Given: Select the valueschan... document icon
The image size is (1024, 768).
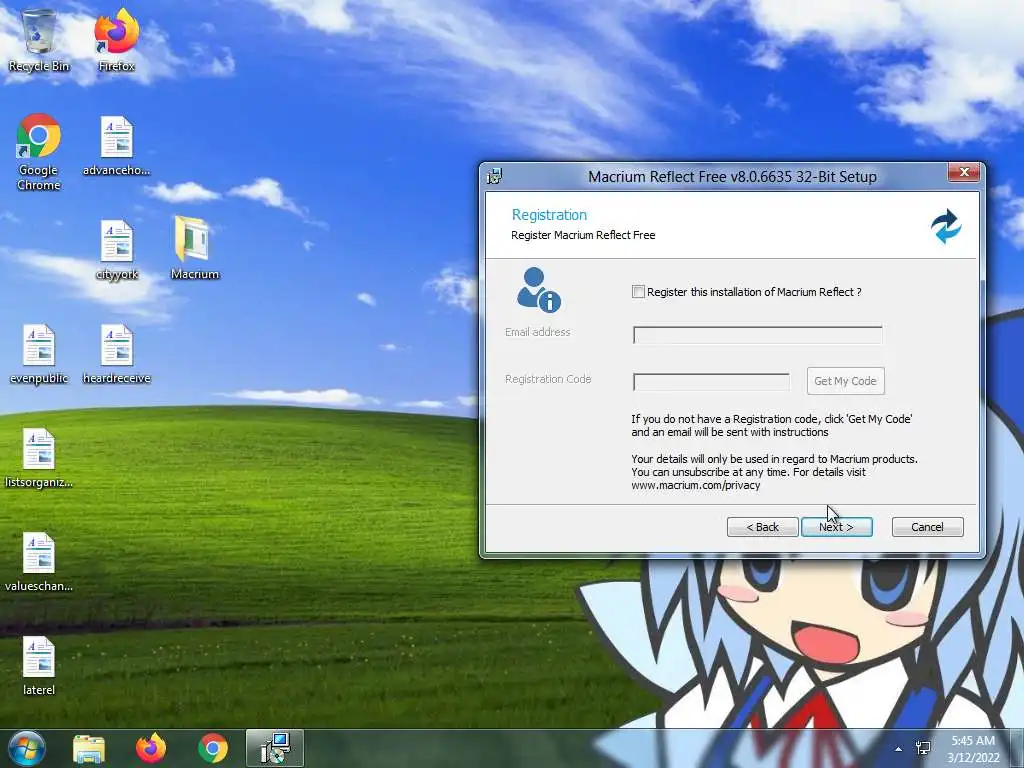Looking at the screenshot, I should [x=39, y=562].
